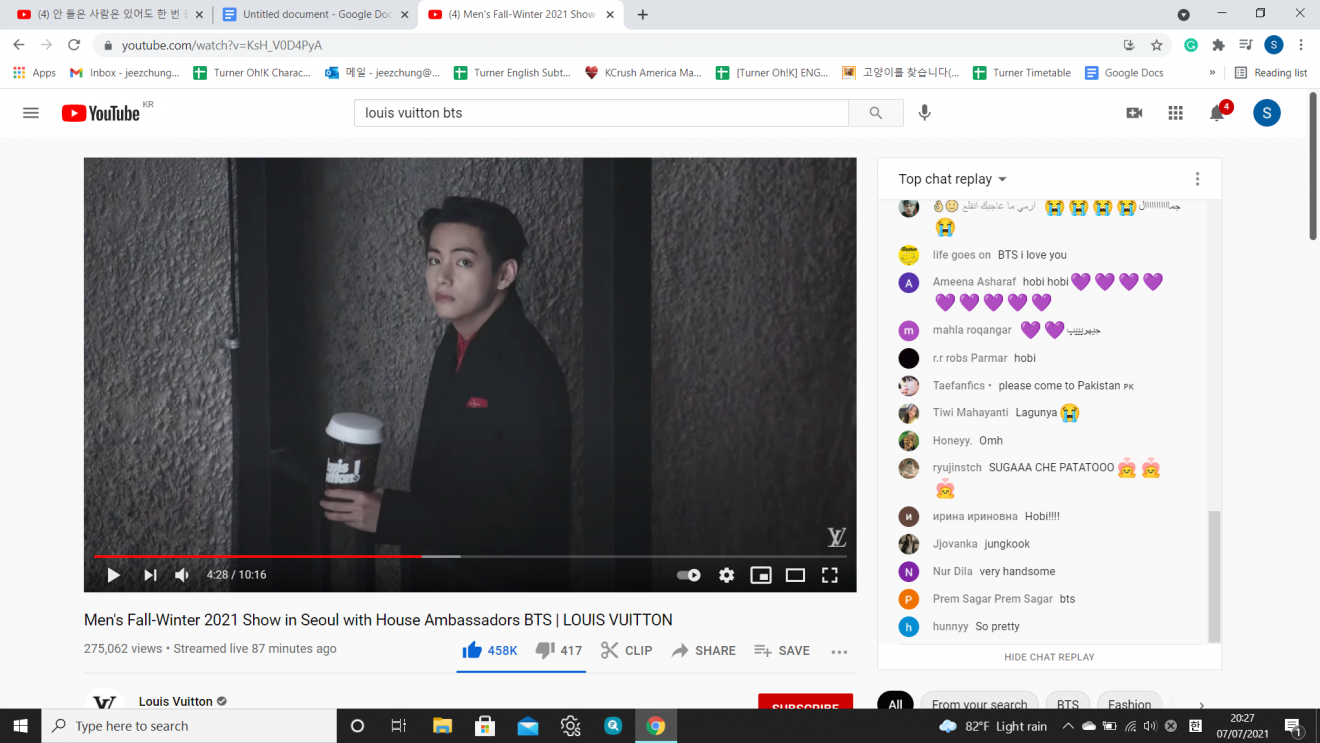The image size is (1320, 743).
Task: Open the Mail app from taskbar
Action: click(x=528, y=726)
